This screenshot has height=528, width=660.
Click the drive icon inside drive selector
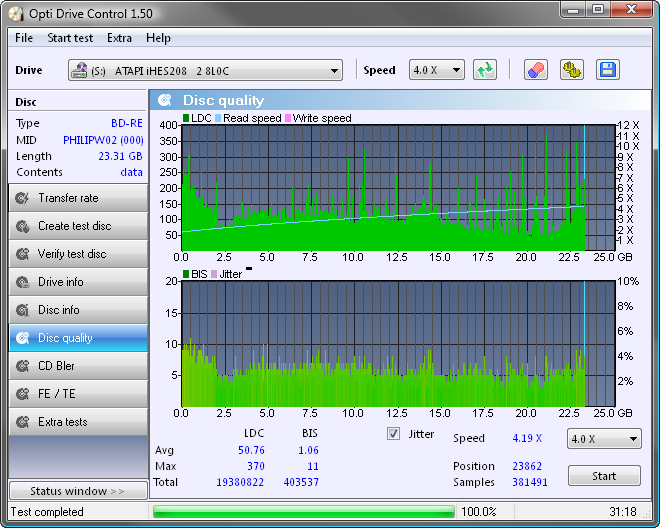tap(79, 70)
